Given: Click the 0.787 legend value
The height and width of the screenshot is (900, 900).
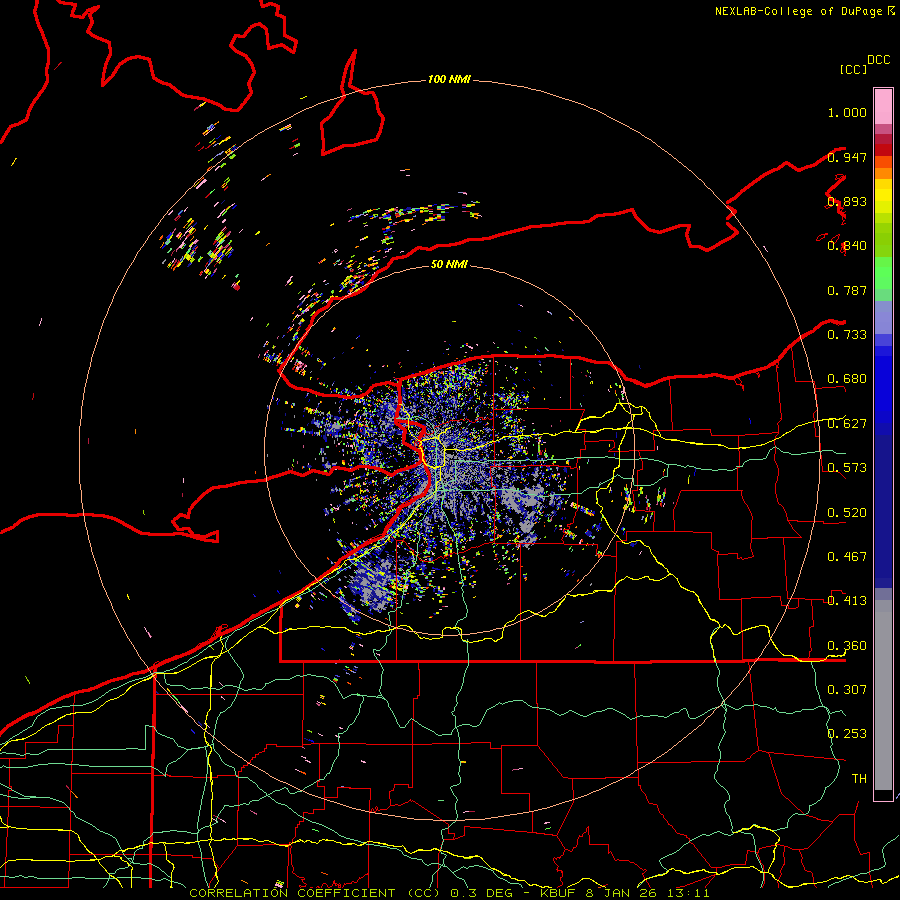Looking at the screenshot, I should click(x=847, y=290).
